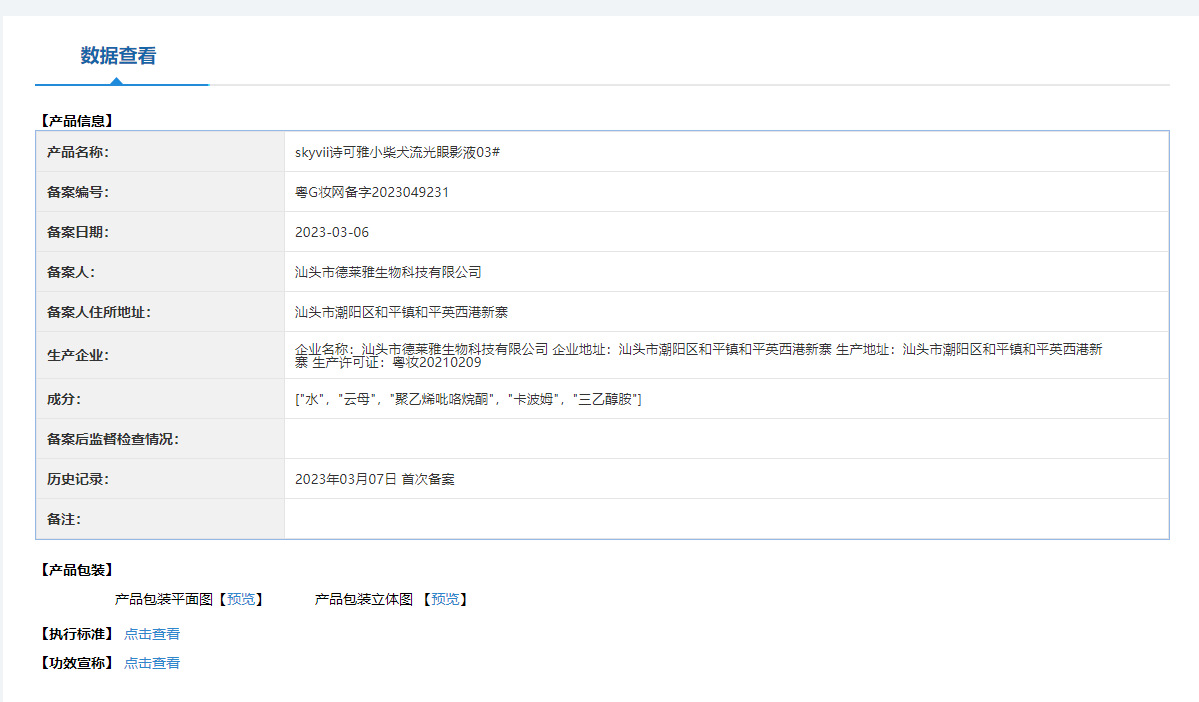Viewport: 1199px width, 702px height.
Task: Click the 备案后监督检查情况 label
Action: (x=113, y=439)
